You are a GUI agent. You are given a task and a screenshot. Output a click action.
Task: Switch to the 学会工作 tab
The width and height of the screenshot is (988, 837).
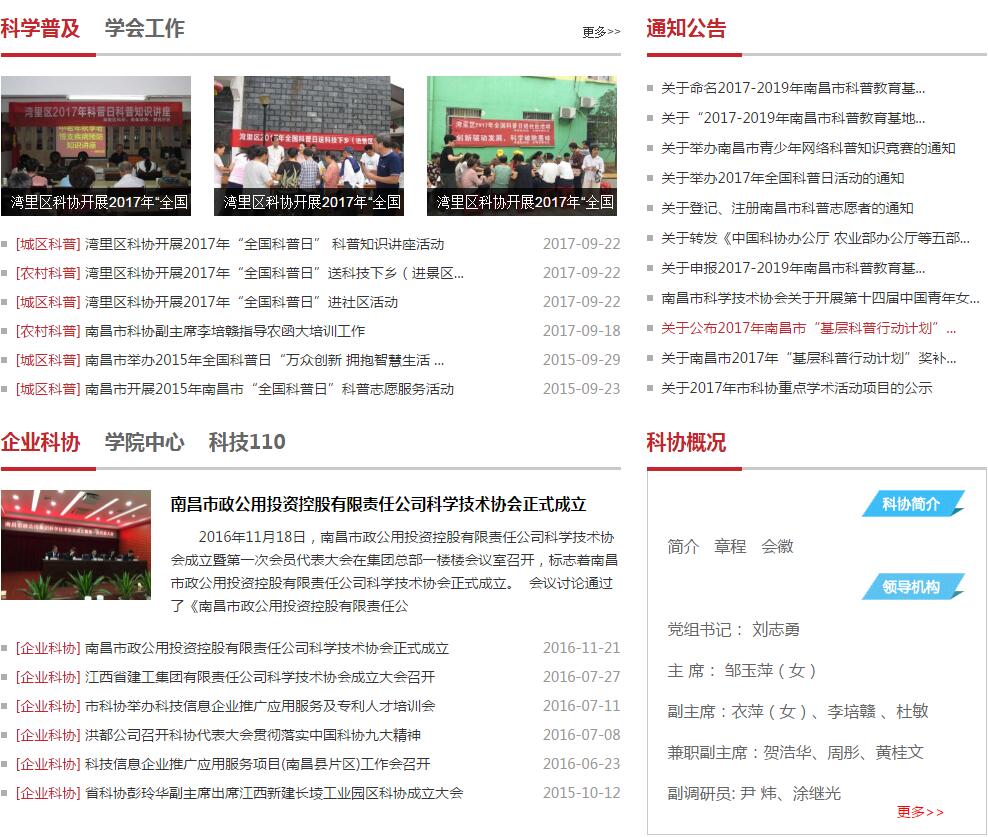144,29
